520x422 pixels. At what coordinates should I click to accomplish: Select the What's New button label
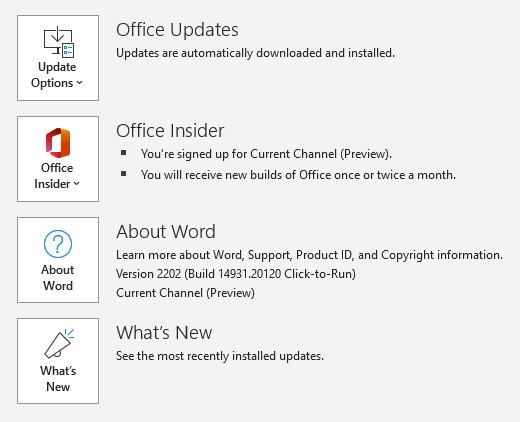58,379
